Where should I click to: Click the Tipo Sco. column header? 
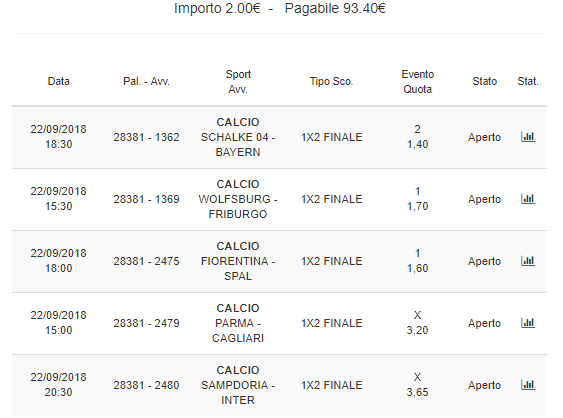[331, 82]
